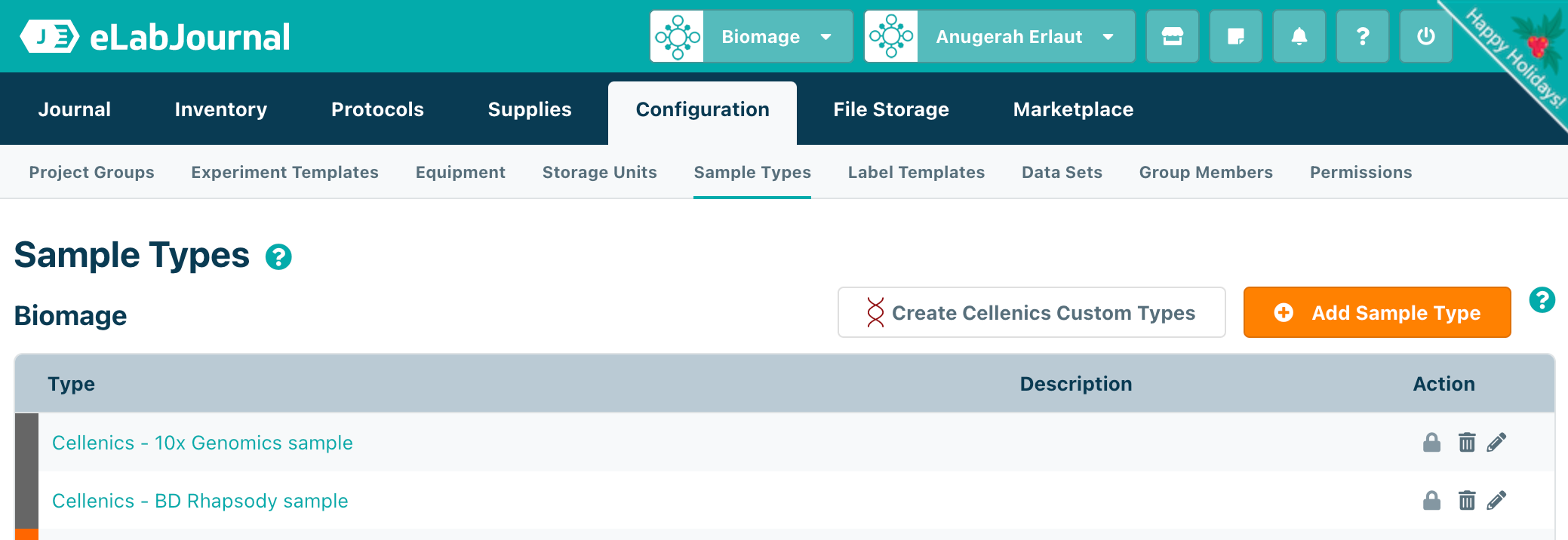Go to the Journal tab
This screenshot has width=1568, height=540.
coord(75,109)
